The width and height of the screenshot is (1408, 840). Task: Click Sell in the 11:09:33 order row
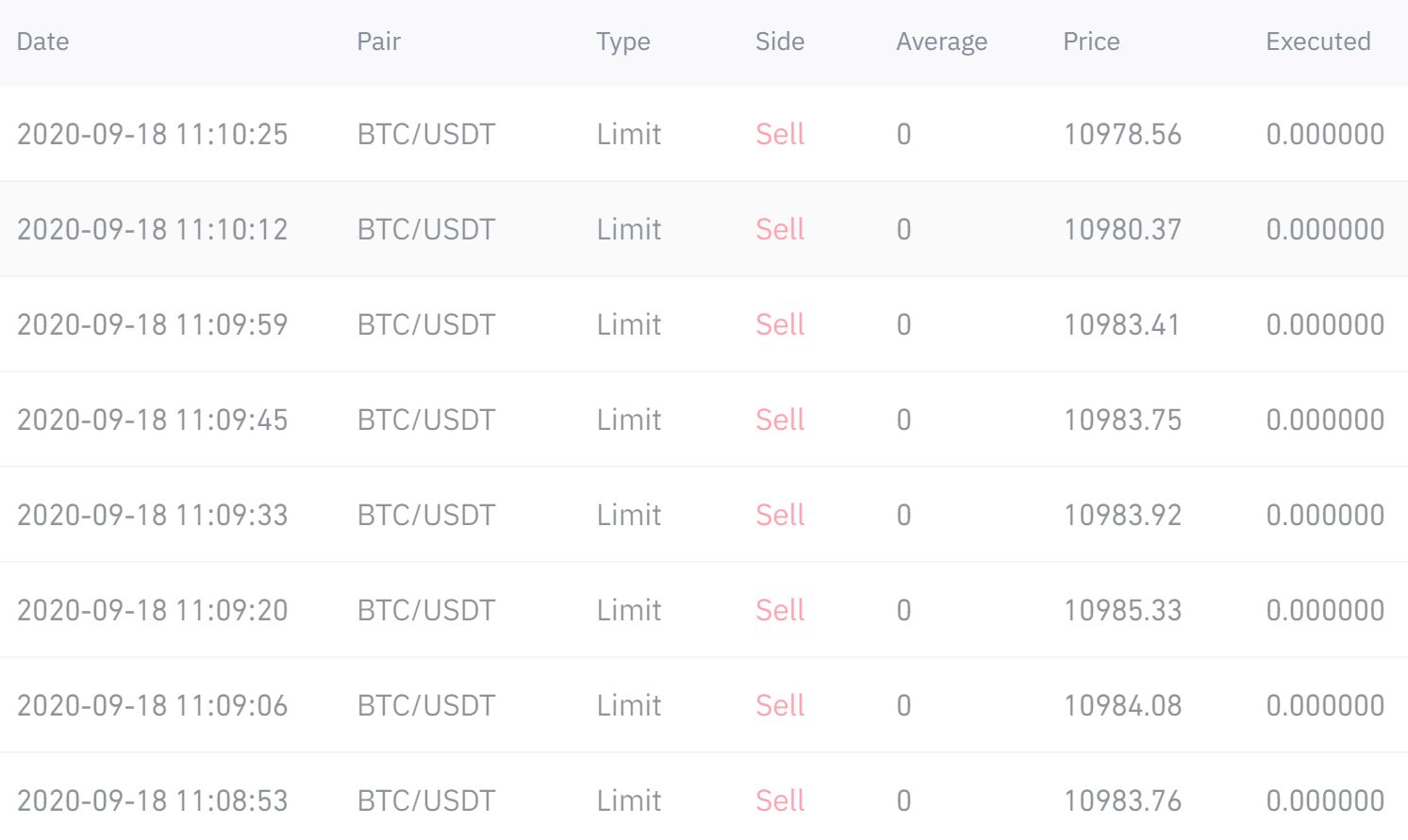pos(780,515)
